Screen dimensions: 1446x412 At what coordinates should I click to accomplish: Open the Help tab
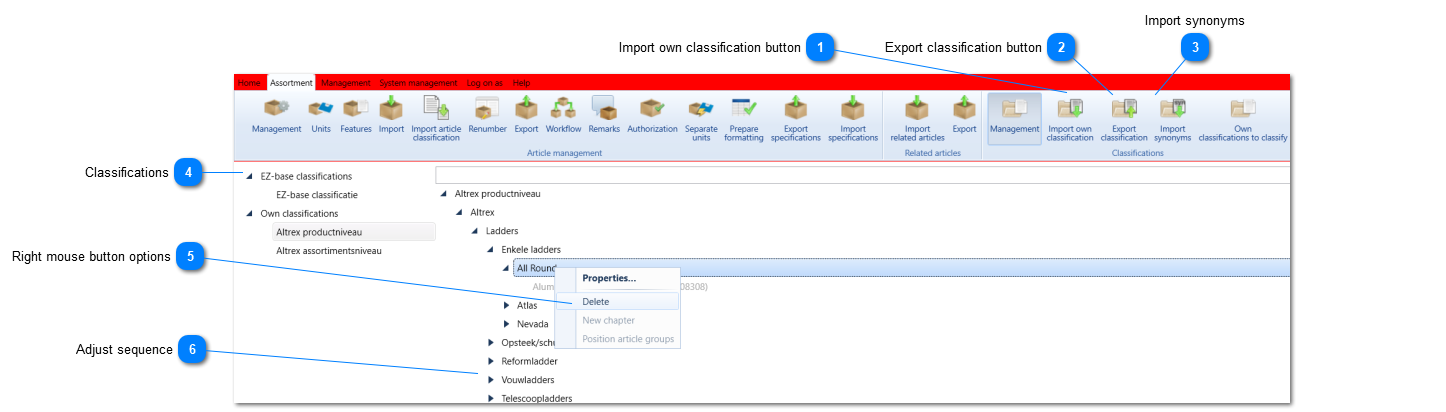521,83
